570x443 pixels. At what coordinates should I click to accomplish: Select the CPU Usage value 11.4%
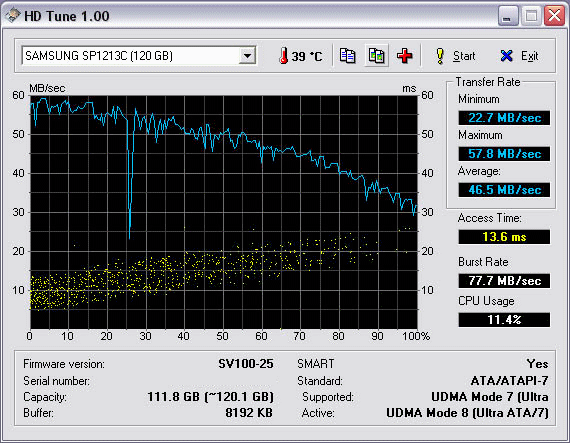(504, 320)
